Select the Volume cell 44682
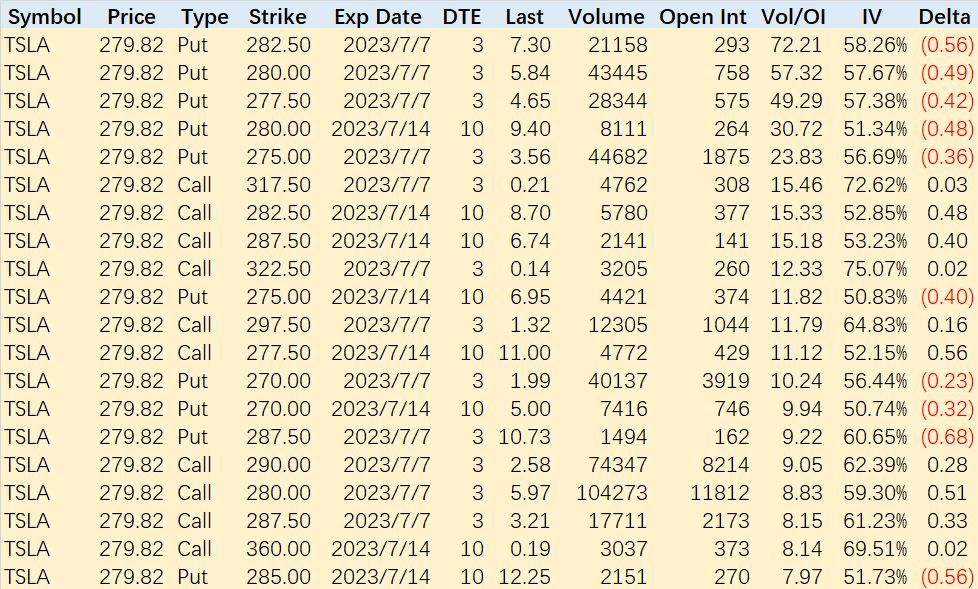The height and width of the screenshot is (589, 978). pyautogui.click(x=617, y=157)
